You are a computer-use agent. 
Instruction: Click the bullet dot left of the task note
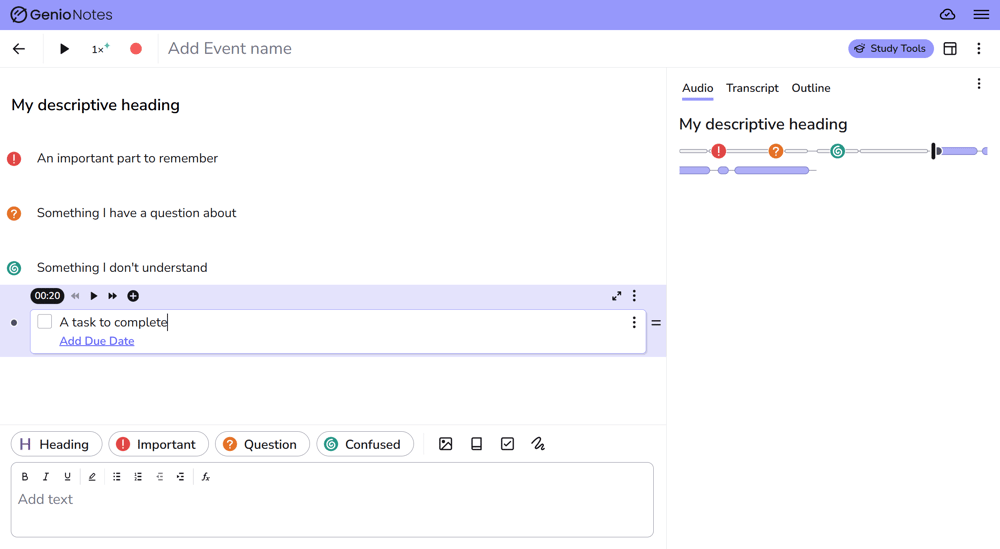(x=14, y=323)
